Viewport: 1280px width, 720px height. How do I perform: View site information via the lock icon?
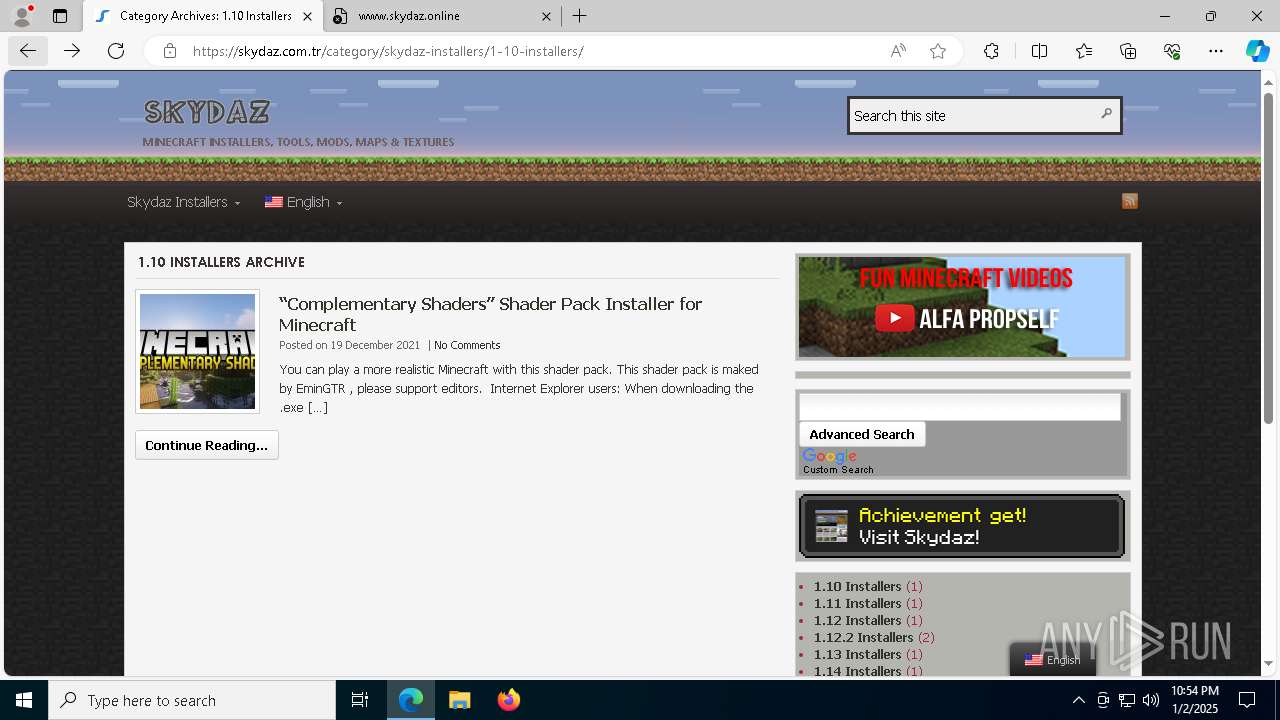coord(170,51)
